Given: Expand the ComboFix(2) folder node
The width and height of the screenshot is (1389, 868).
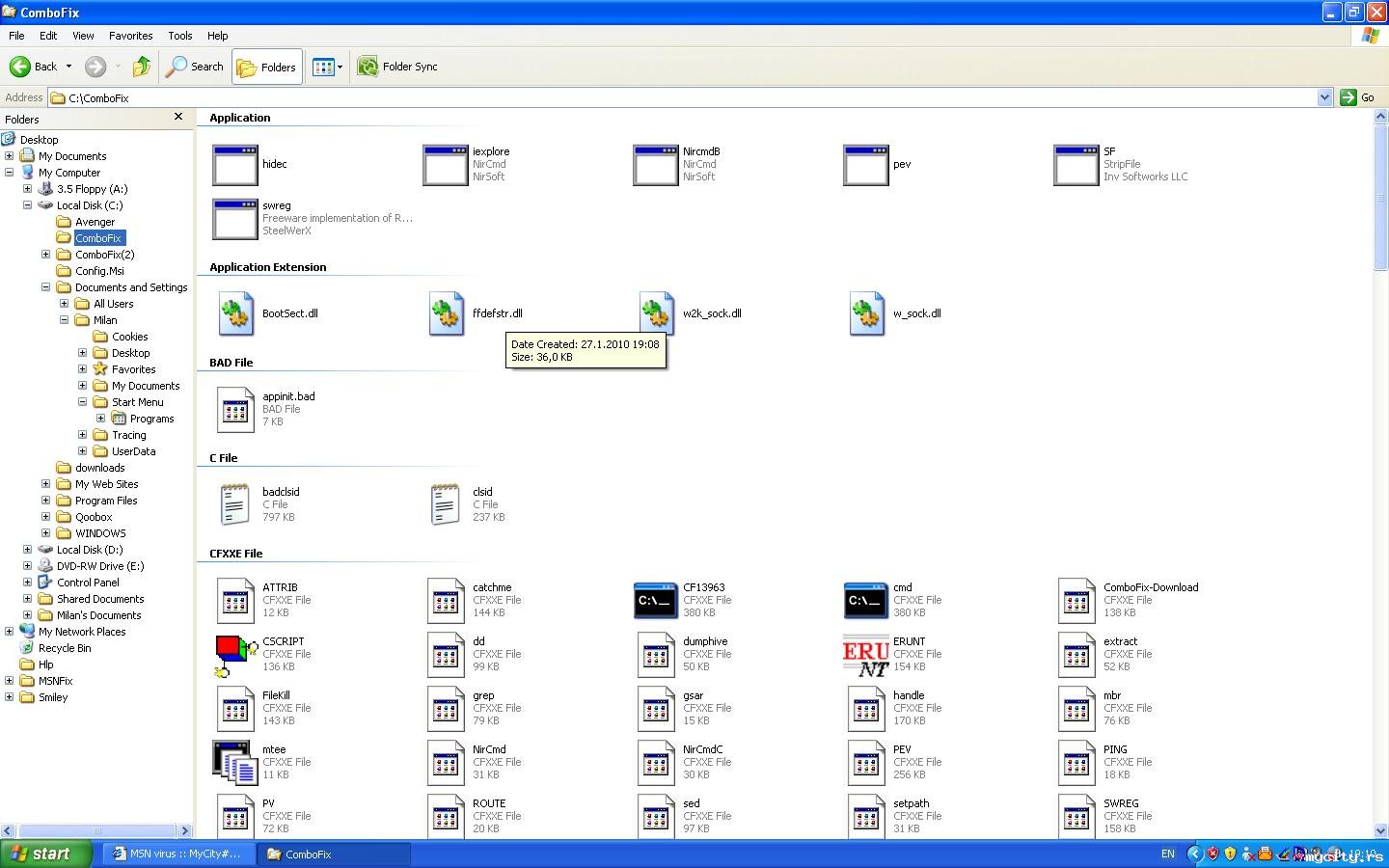Looking at the screenshot, I should click(x=45, y=255).
